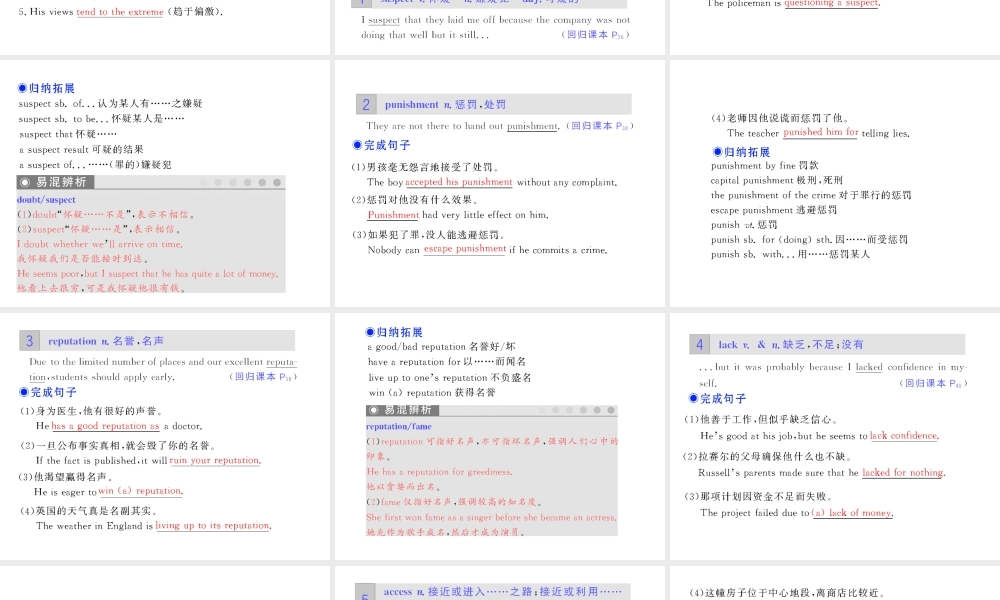Click the 'reputation/fame' blue title
The height and width of the screenshot is (600, 1000).
click(399, 426)
